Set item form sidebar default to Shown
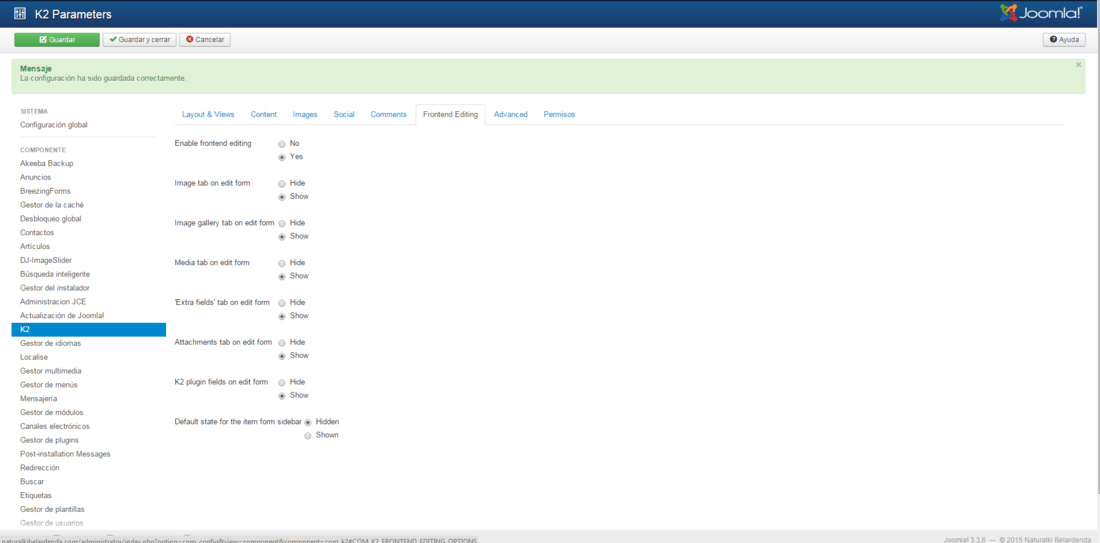The height and width of the screenshot is (543, 1100). (x=308, y=436)
